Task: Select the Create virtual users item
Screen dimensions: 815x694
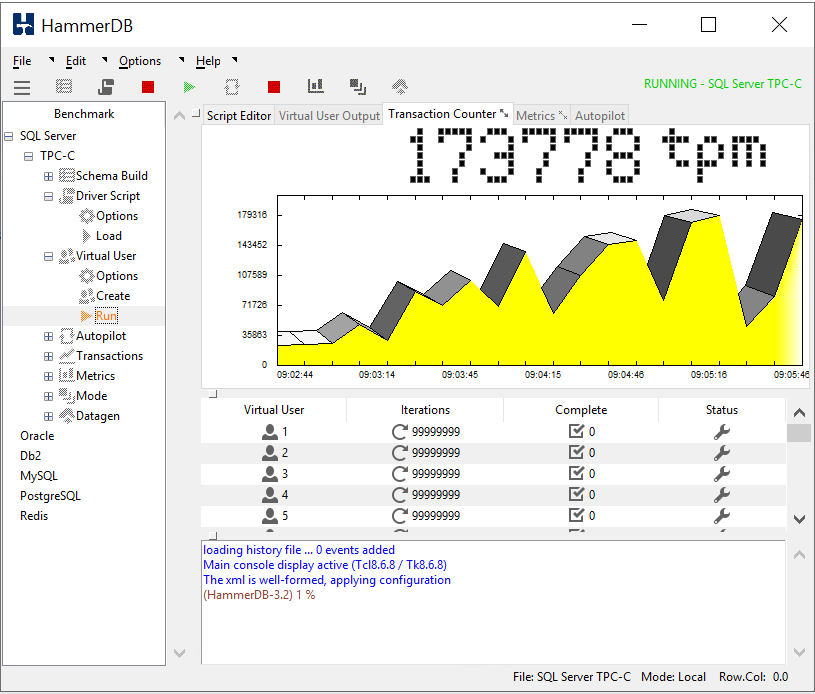Action: (113, 296)
